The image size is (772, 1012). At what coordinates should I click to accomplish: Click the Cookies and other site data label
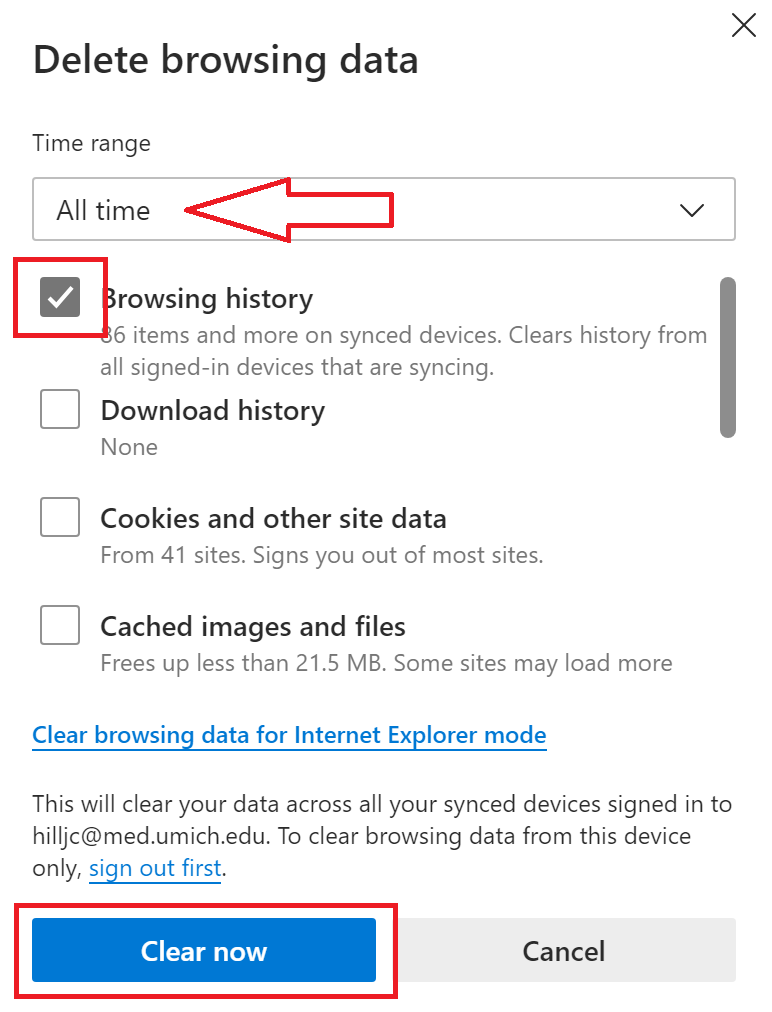click(273, 518)
